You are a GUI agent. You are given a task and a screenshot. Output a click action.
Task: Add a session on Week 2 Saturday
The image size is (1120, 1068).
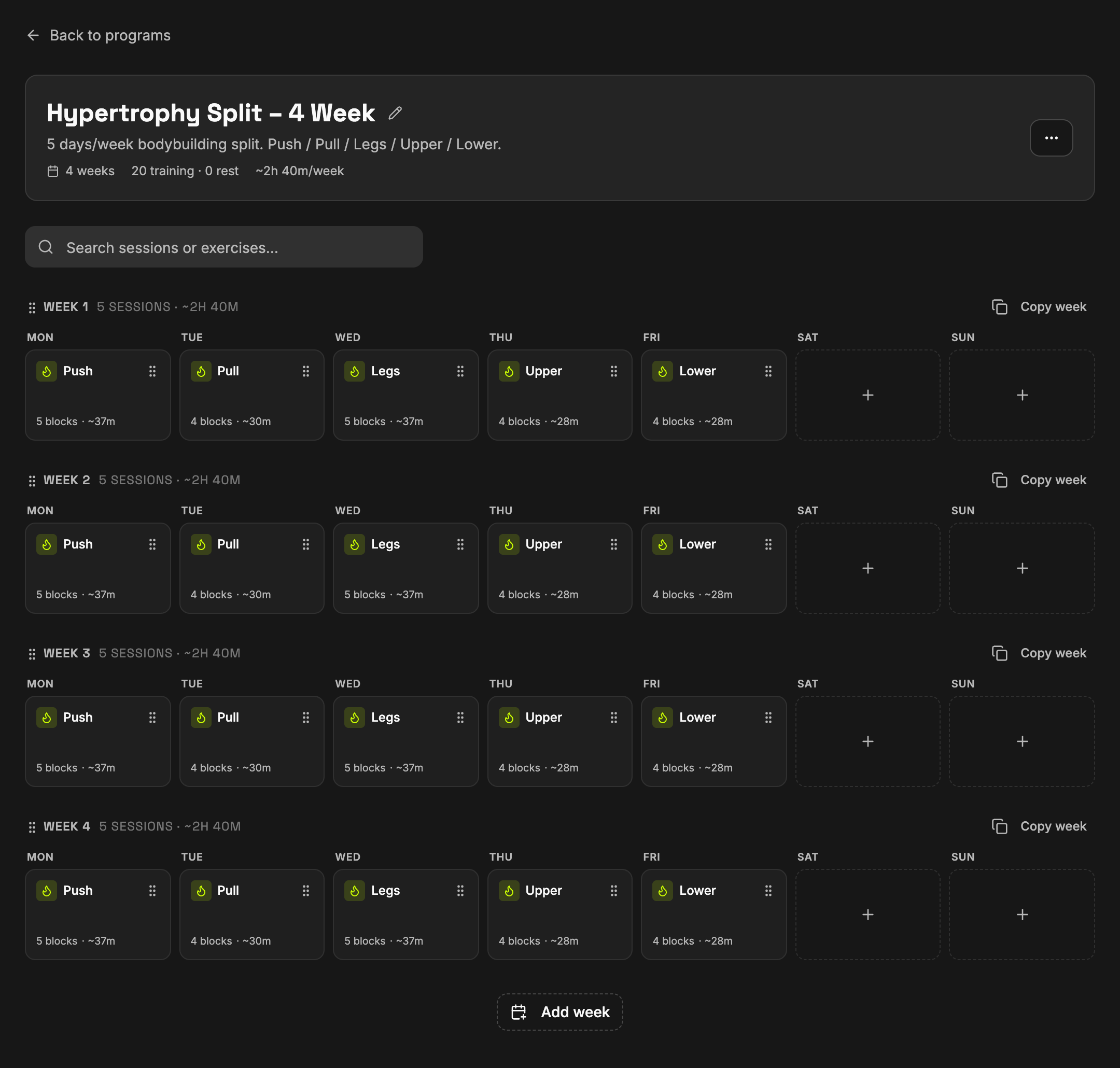click(x=868, y=568)
